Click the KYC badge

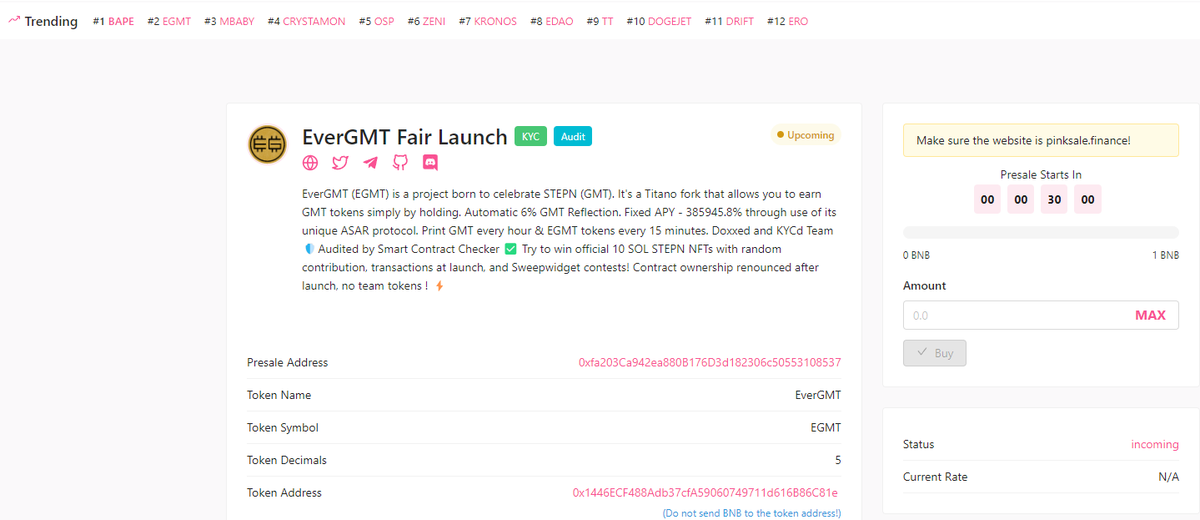[531, 136]
